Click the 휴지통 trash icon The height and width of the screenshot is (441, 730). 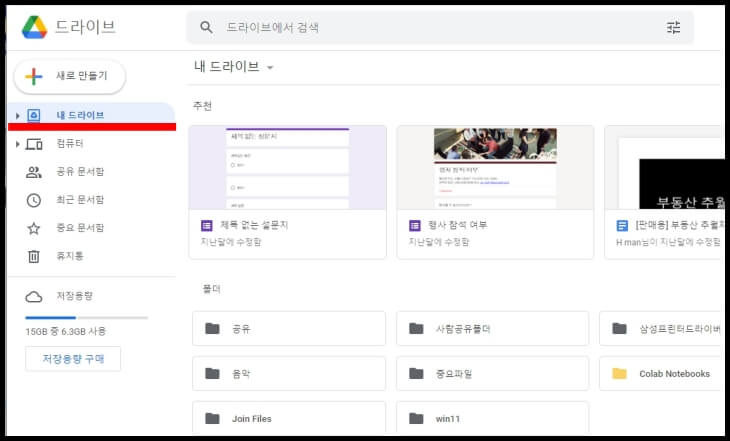(34, 256)
